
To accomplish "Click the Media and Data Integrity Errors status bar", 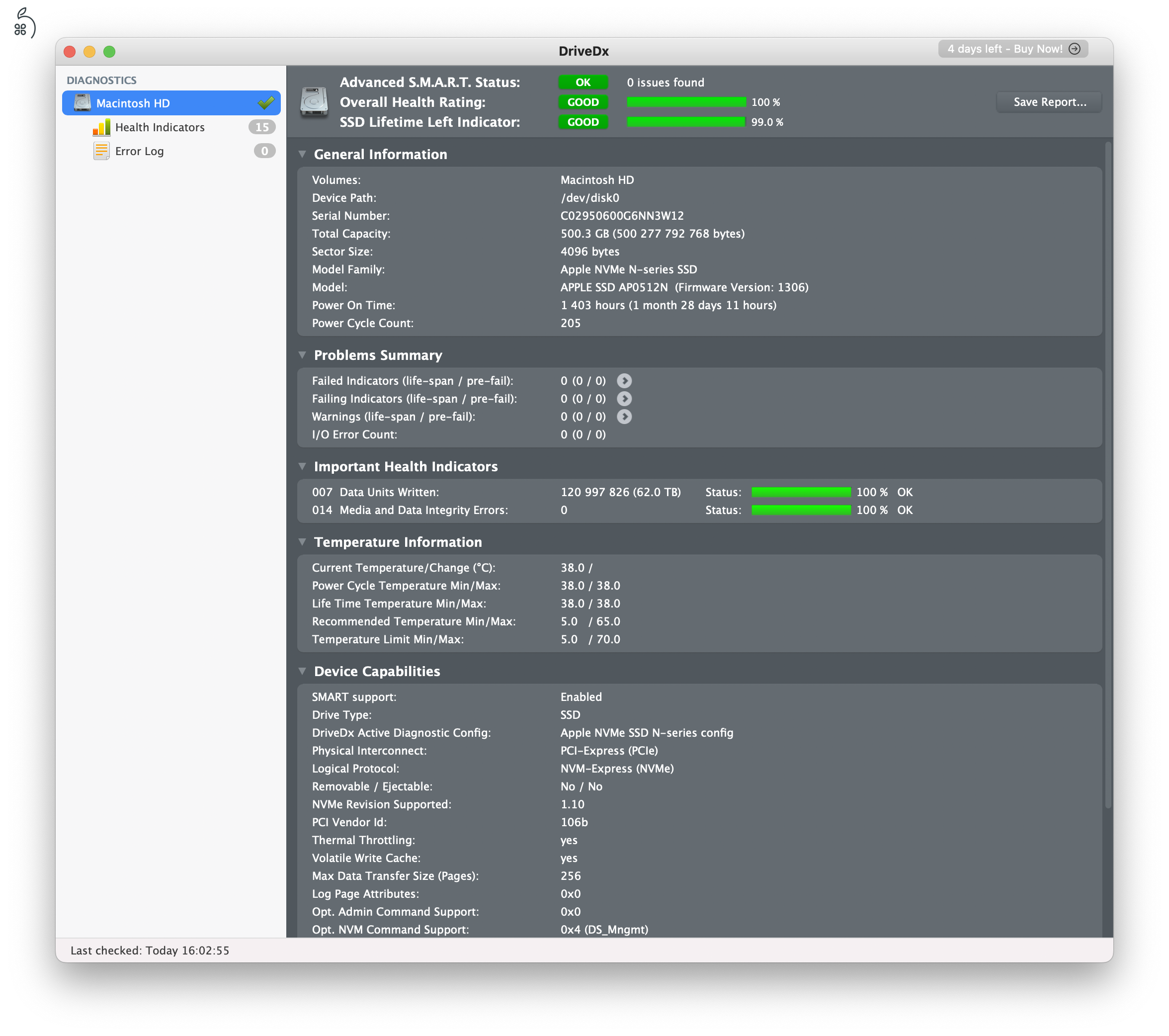I will tap(801, 510).
